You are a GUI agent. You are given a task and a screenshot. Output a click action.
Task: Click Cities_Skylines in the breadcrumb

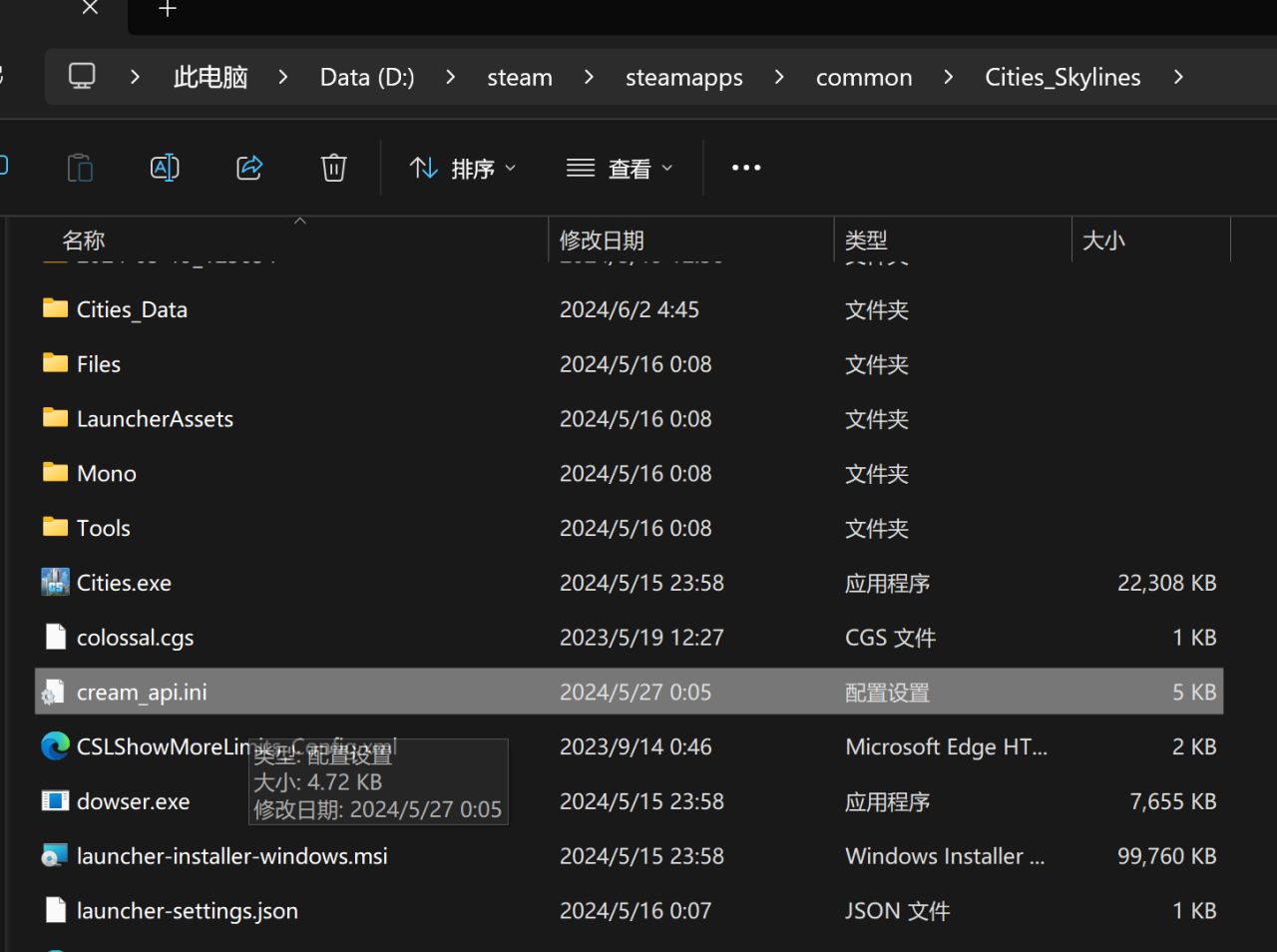tap(1063, 77)
